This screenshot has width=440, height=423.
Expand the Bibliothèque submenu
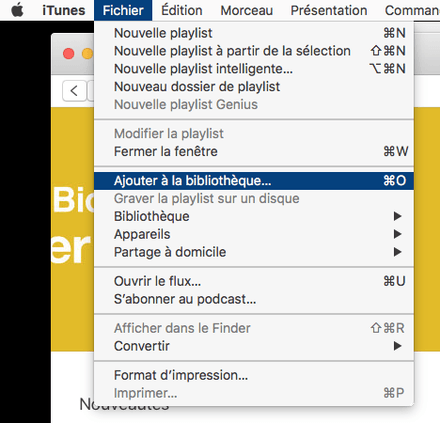pyautogui.click(x=254, y=216)
